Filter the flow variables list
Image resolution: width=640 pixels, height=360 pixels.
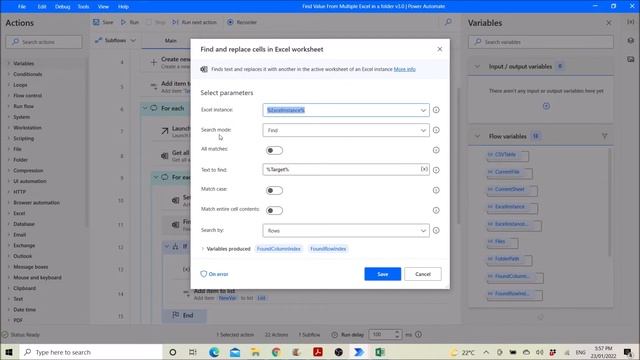pyautogui.click(x=604, y=136)
